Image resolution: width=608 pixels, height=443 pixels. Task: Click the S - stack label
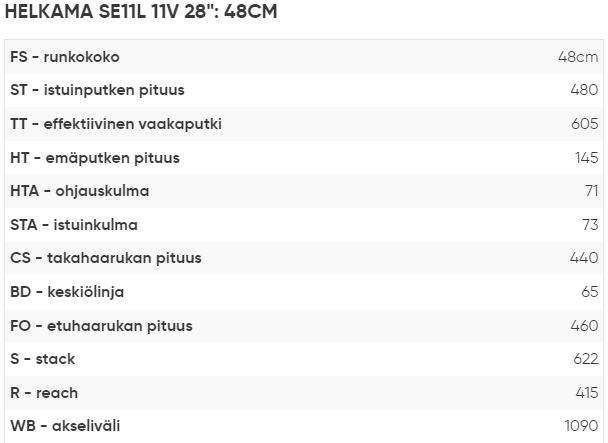pyautogui.click(x=43, y=359)
